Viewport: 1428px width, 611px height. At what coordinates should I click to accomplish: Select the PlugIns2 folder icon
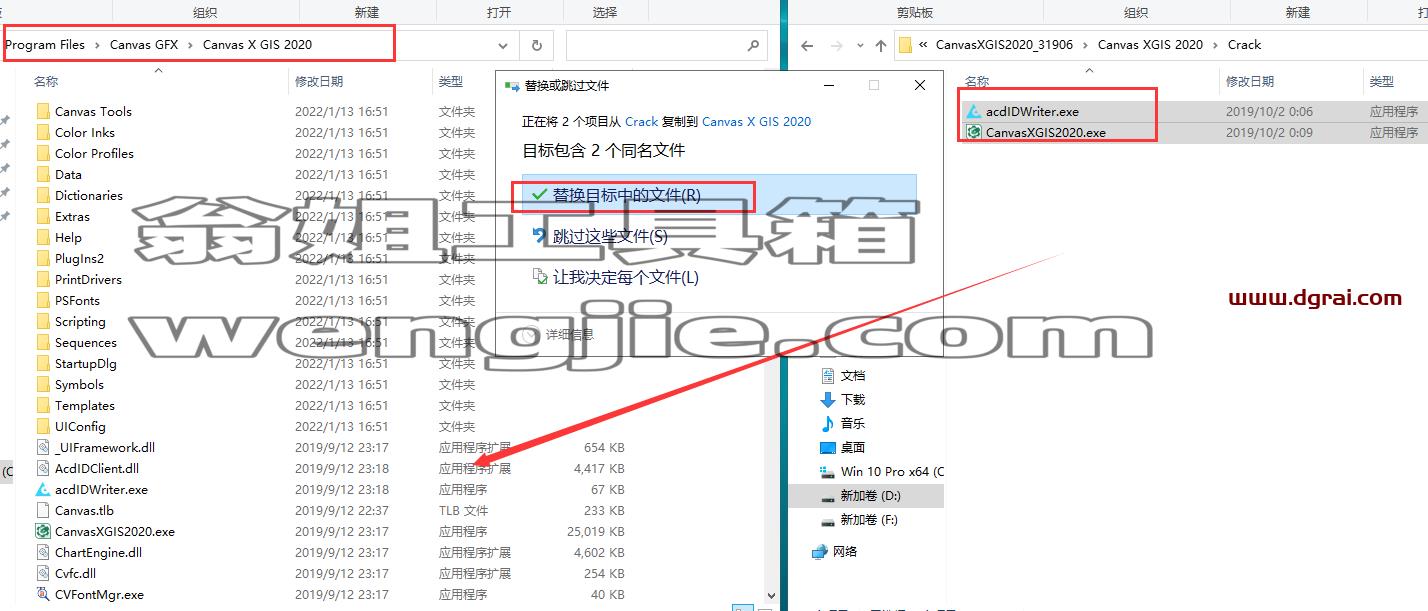tap(43, 258)
